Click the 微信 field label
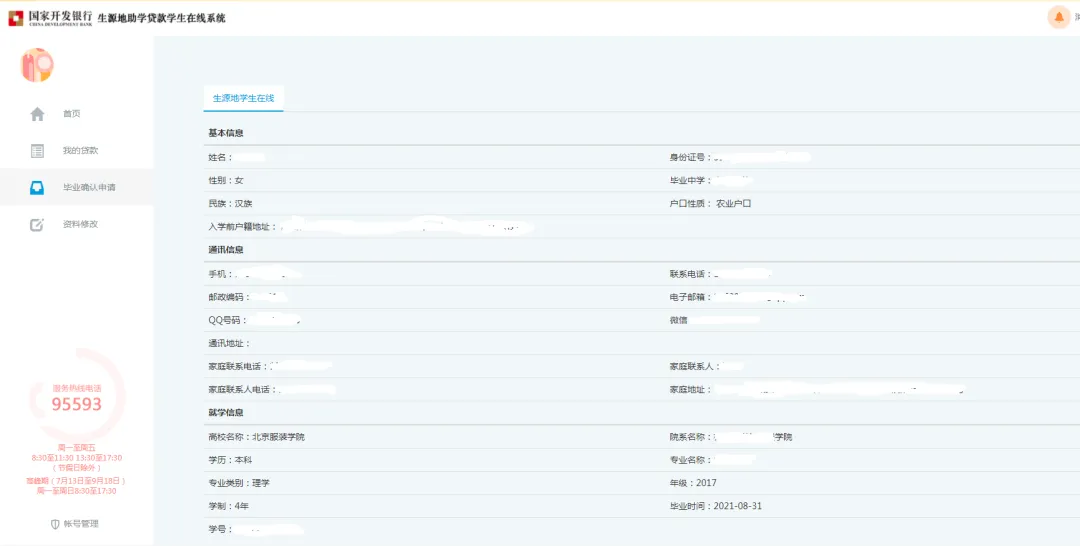This screenshot has height=546, width=1080. coord(678,320)
